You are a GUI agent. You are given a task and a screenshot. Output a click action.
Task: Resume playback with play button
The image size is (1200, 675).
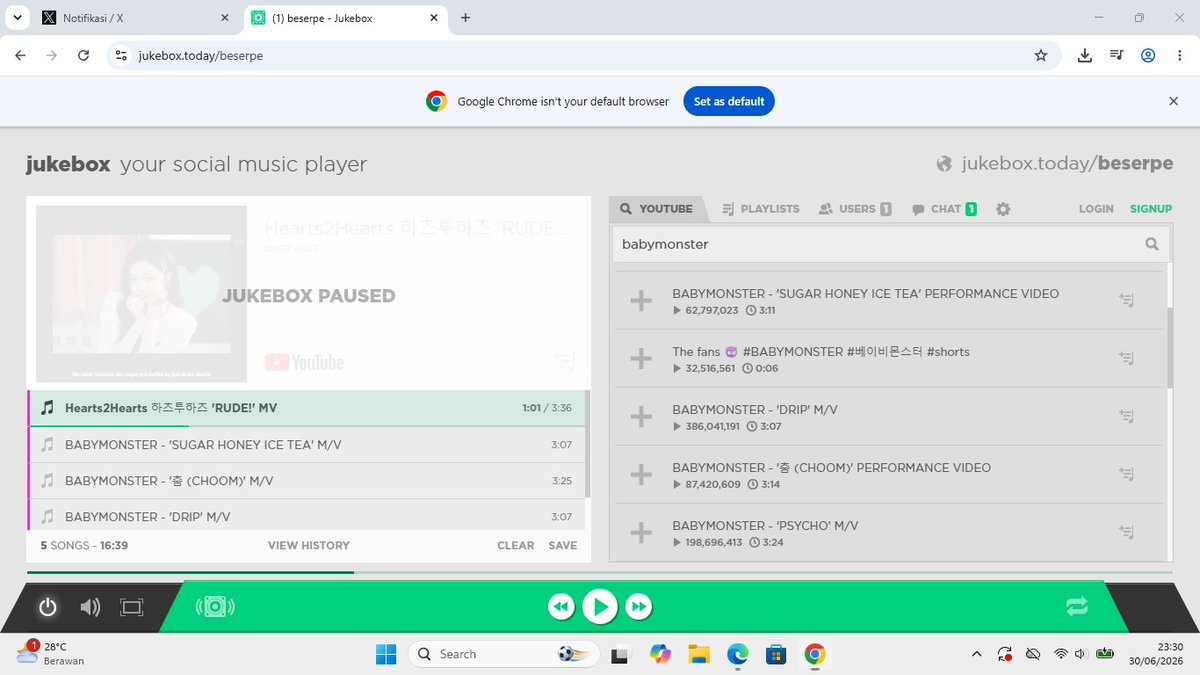[x=600, y=606]
